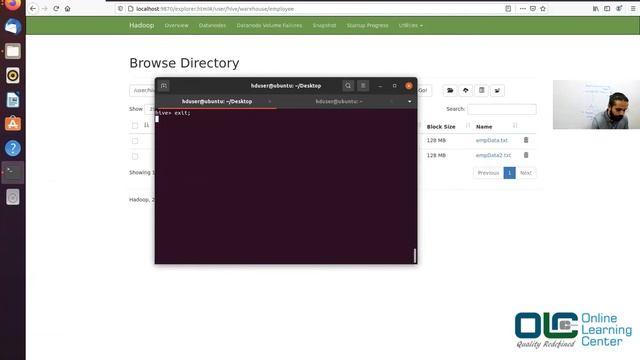Switch to hduser@ubuntu: ~/Desktop terminal tab
The image size is (640, 360).
coord(217,102)
